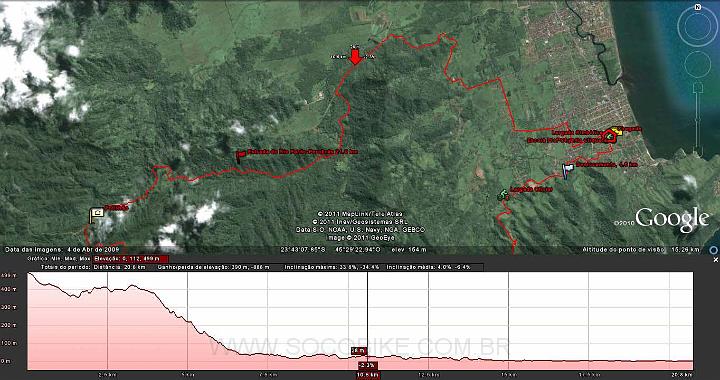Click the vertical zoom slider track
The height and width of the screenshot is (380, 720).
tap(698, 119)
